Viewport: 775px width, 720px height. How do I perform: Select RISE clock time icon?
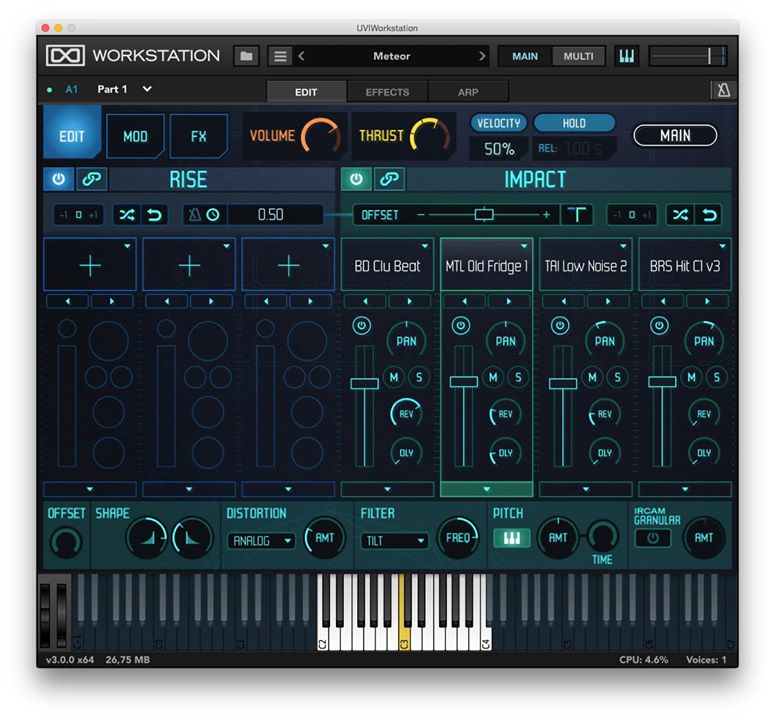pyautogui.click(x=213, y=215)
